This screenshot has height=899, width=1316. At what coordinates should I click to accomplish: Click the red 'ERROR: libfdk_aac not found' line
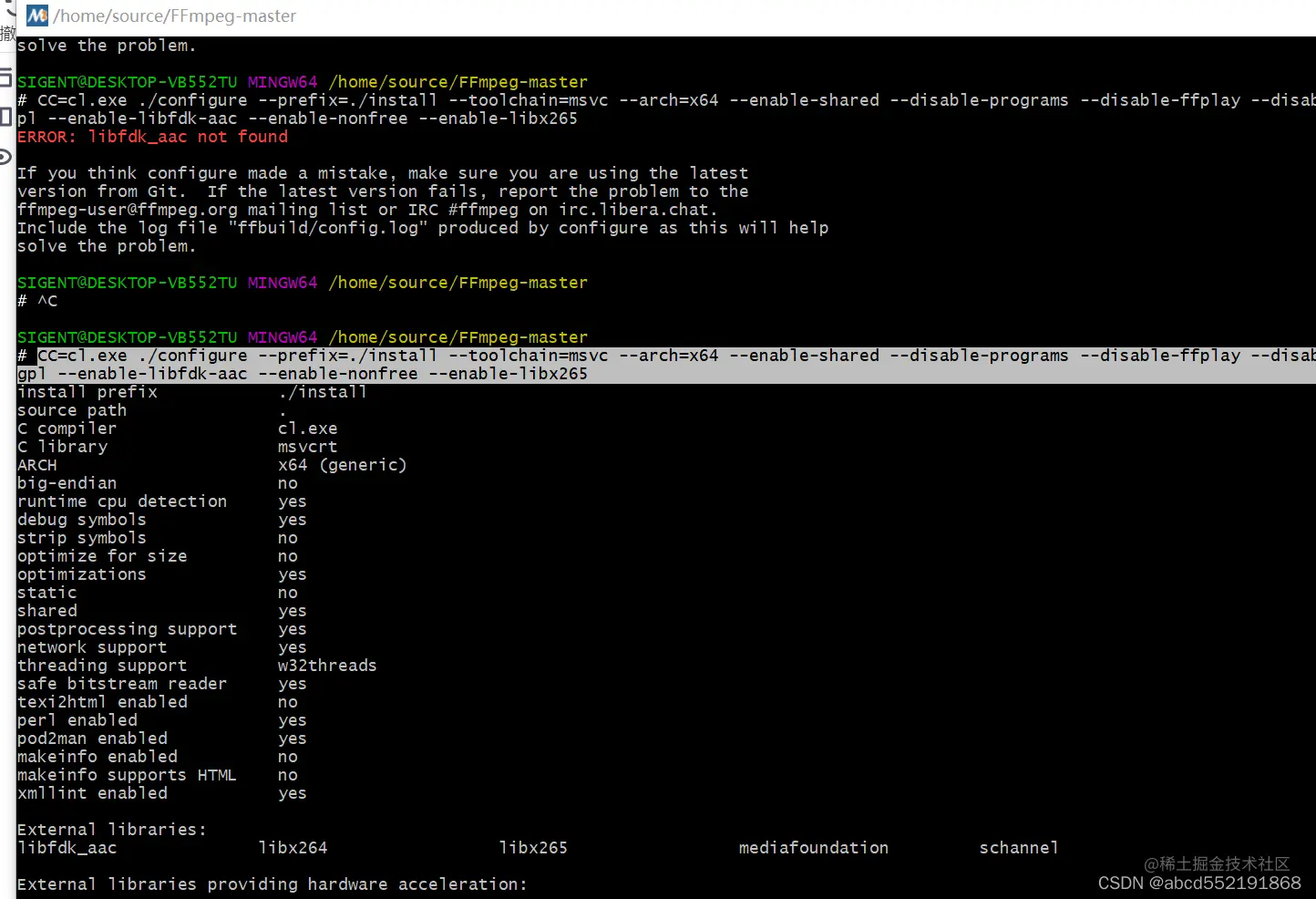[152, 137]
